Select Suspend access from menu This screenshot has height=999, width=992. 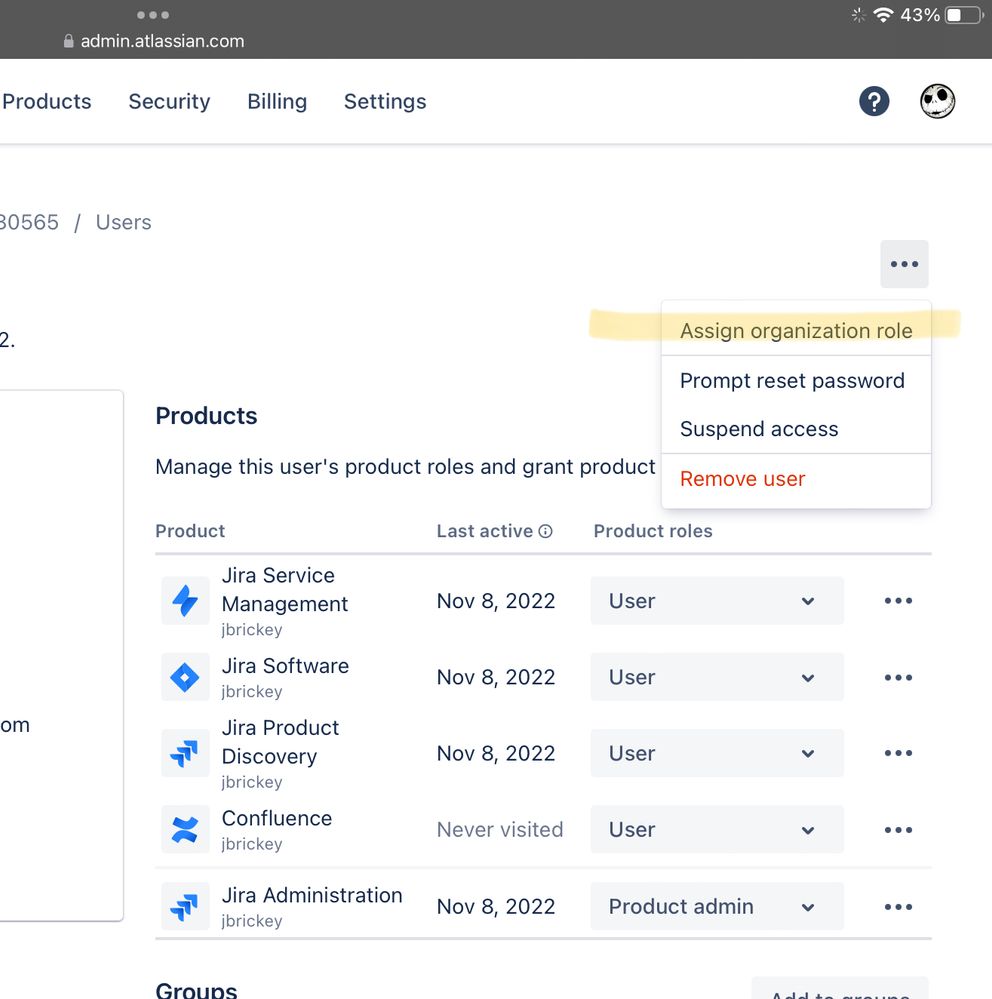pyautogui.click(x=796, y=429)
